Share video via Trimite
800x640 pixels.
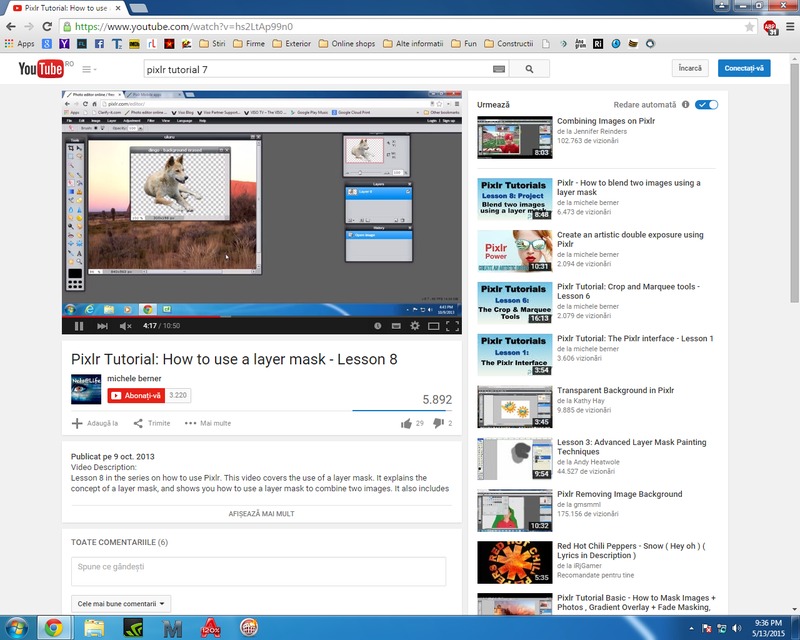click(x=152, y=424)
